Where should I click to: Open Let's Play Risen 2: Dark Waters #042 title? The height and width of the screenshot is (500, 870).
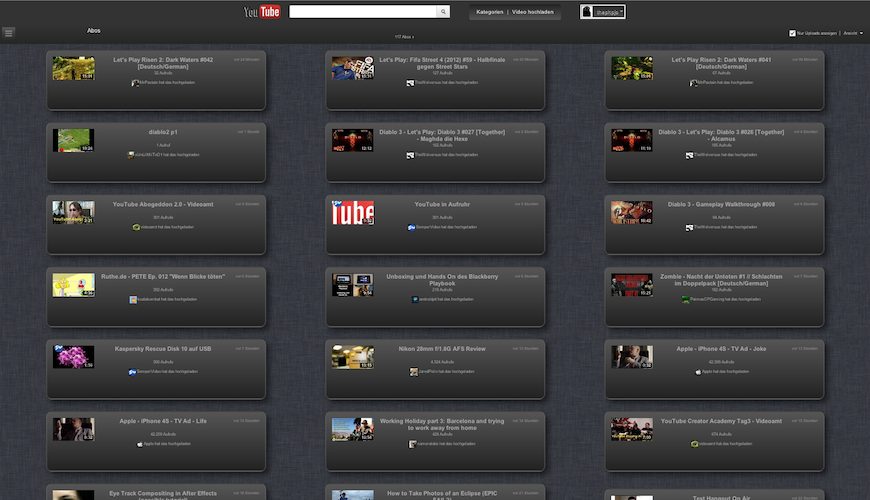(163, 63)
